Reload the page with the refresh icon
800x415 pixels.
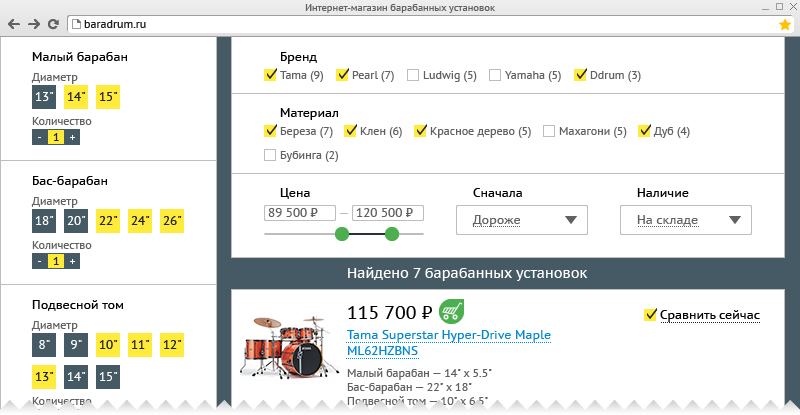tap(55, 23)
